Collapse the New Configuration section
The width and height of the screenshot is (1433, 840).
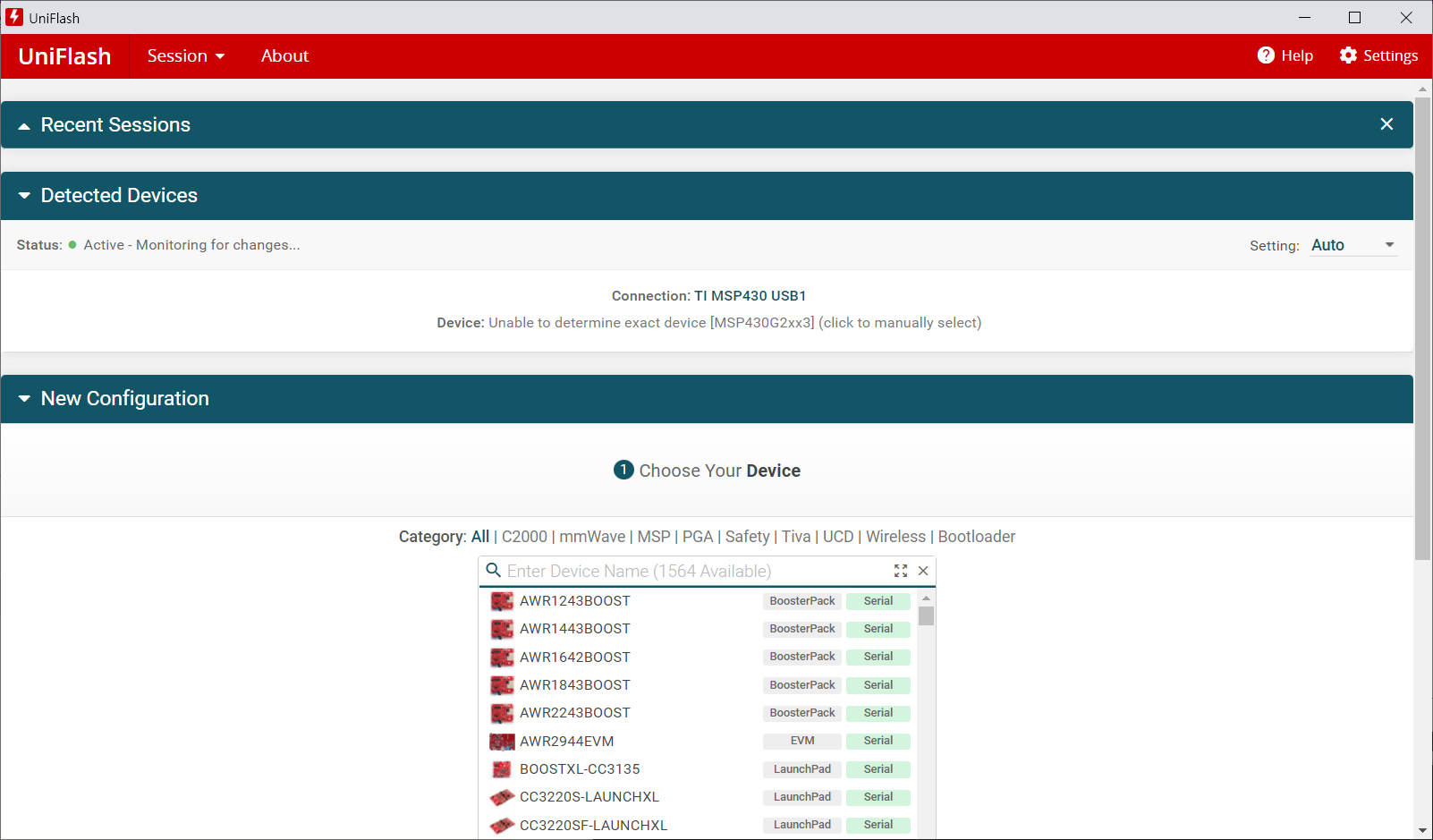pos(24,398)
